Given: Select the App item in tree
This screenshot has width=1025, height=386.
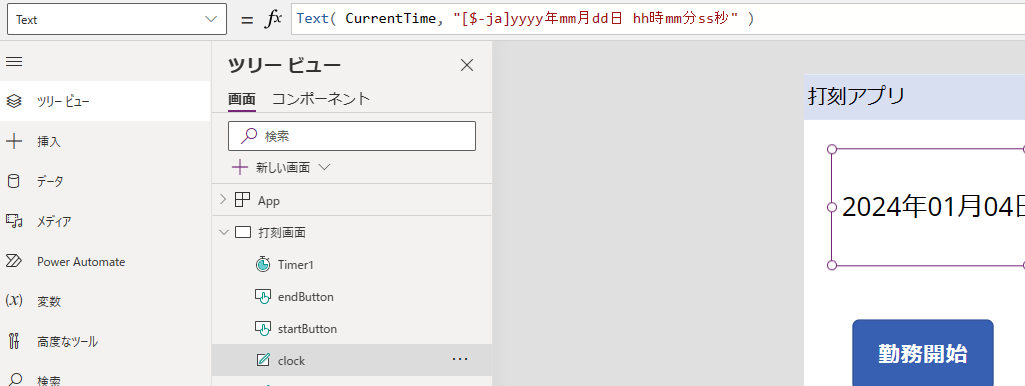Looking at the screenshot, I should tap(269, 201).
